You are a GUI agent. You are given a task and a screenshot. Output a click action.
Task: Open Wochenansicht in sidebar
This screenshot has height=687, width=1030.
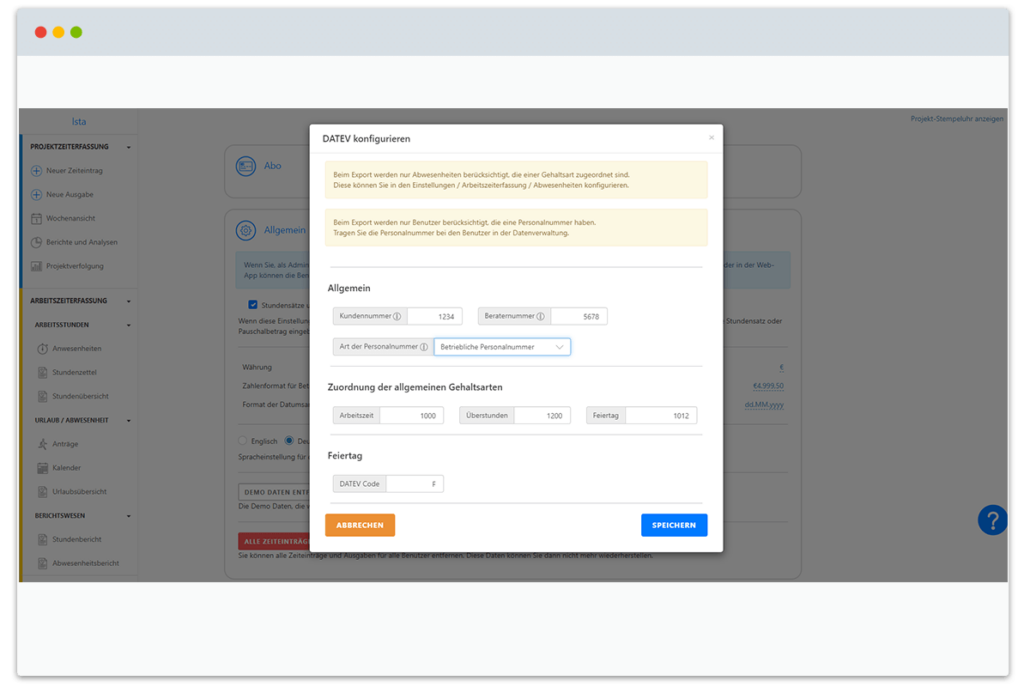point(70,219)
